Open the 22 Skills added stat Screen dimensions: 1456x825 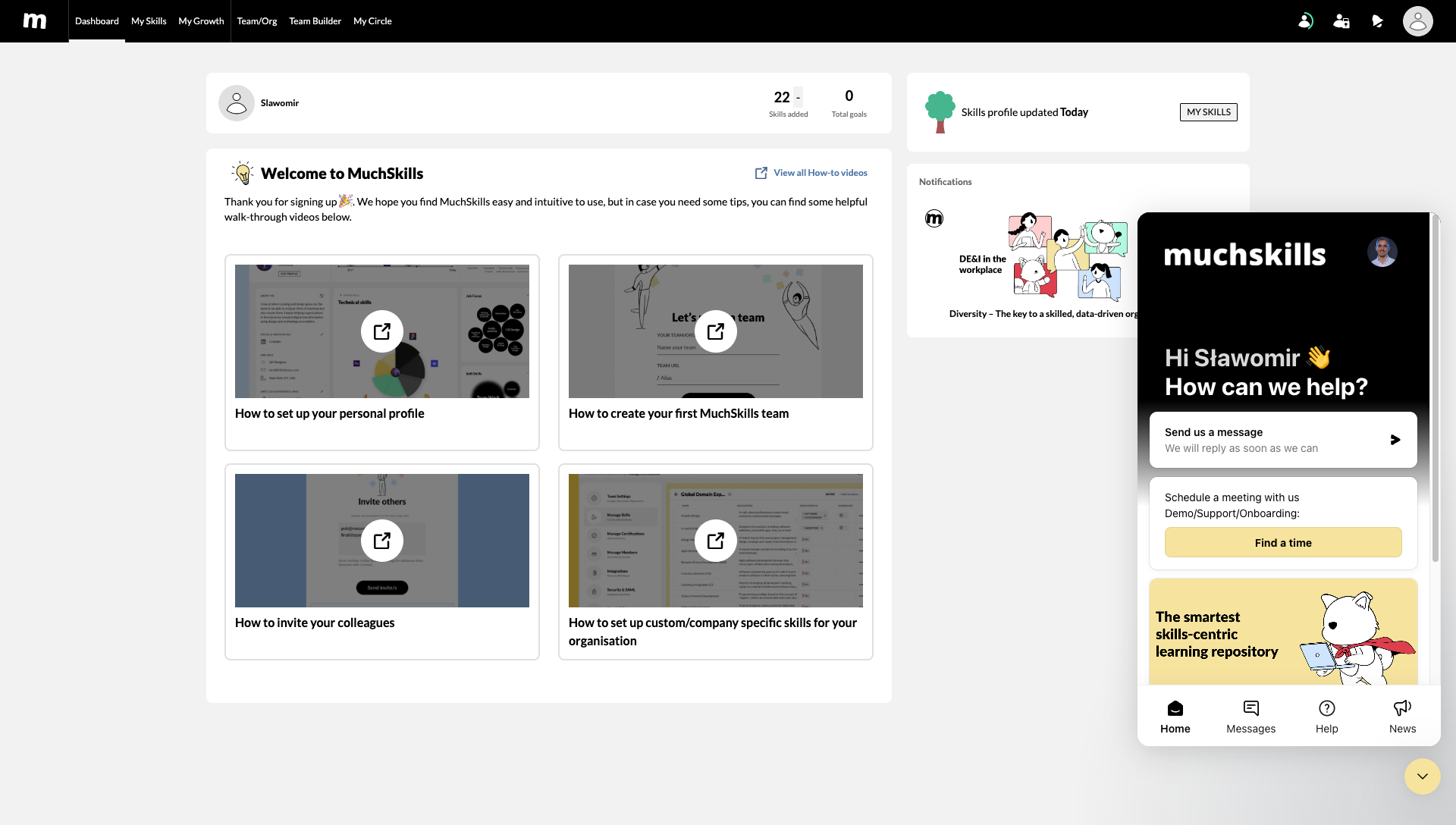(788, 103)
